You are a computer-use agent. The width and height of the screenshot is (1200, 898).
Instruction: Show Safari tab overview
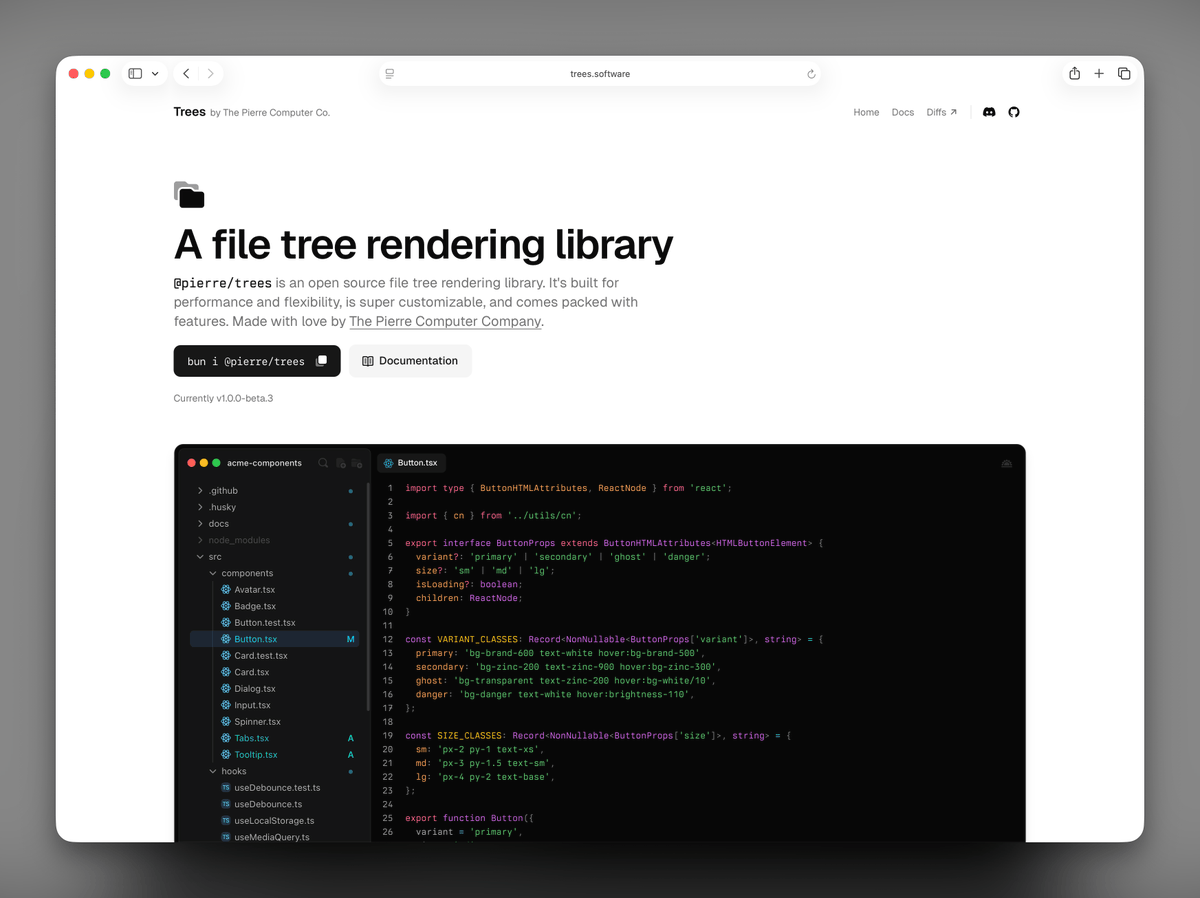click(x=1124, y=73)
